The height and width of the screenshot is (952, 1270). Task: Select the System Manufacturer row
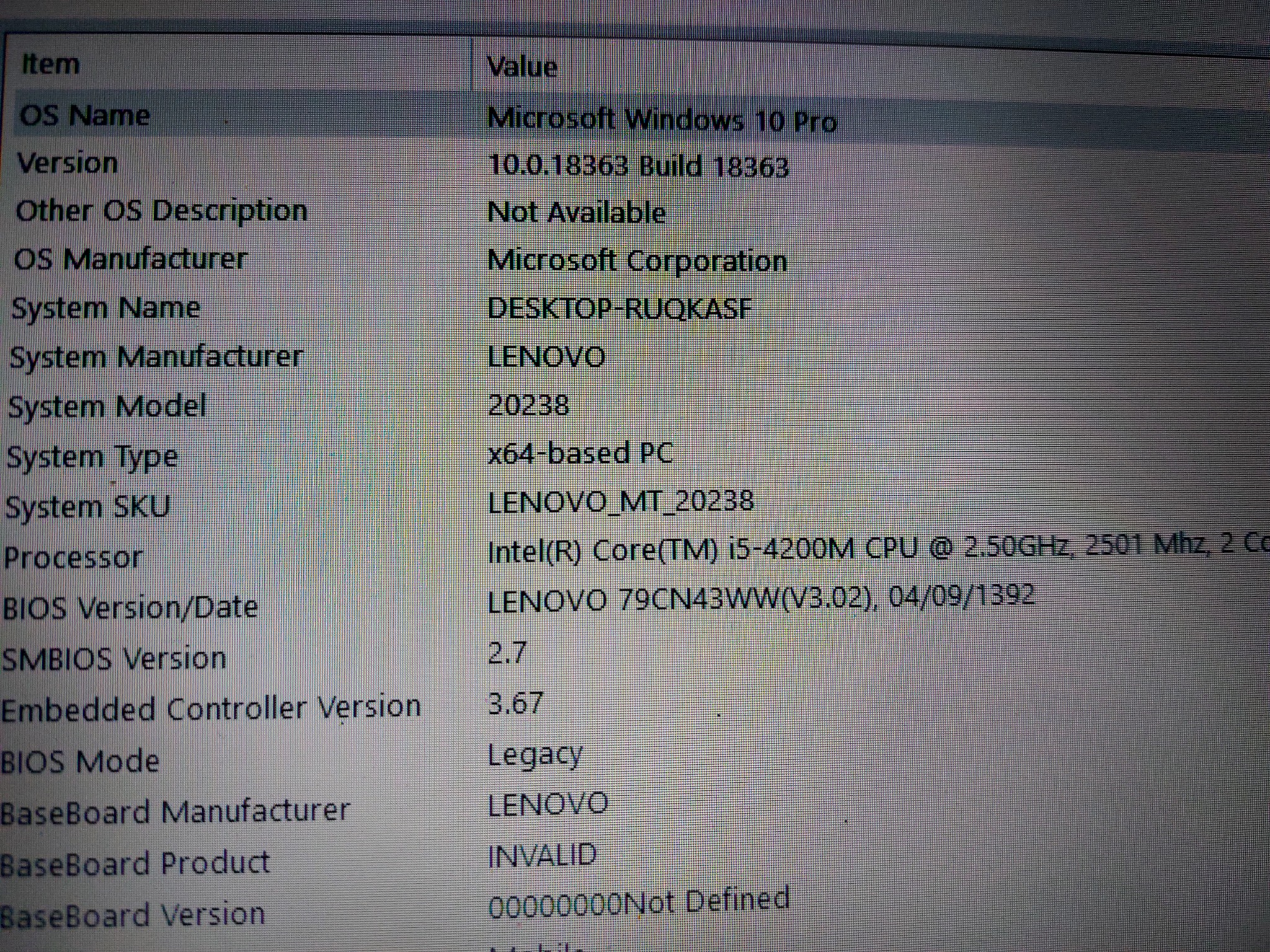(156, 357)
